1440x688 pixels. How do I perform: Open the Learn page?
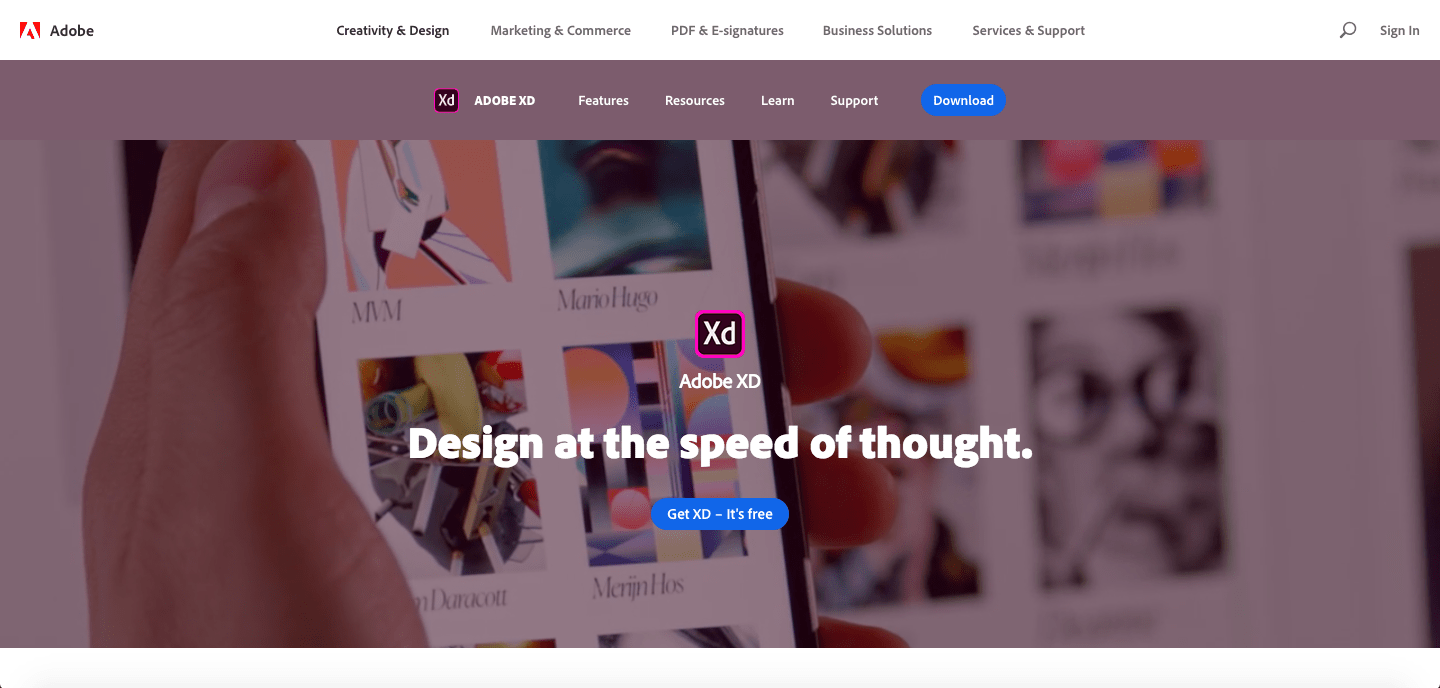(x=777, y=100)
